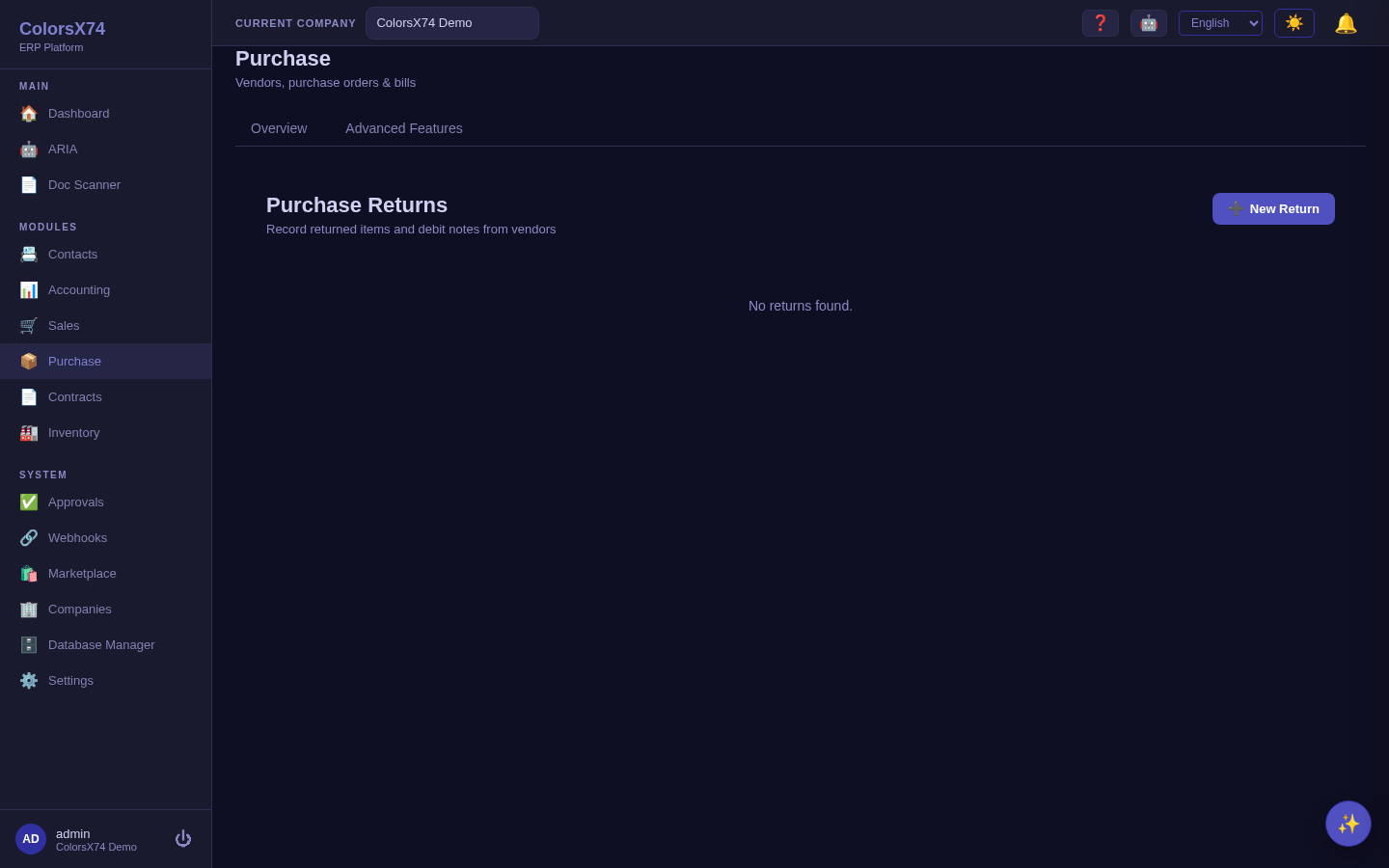Screen dimensions: 1389x868
Task: Click the Dashboard house icon
Action: [x=29, y=114]
